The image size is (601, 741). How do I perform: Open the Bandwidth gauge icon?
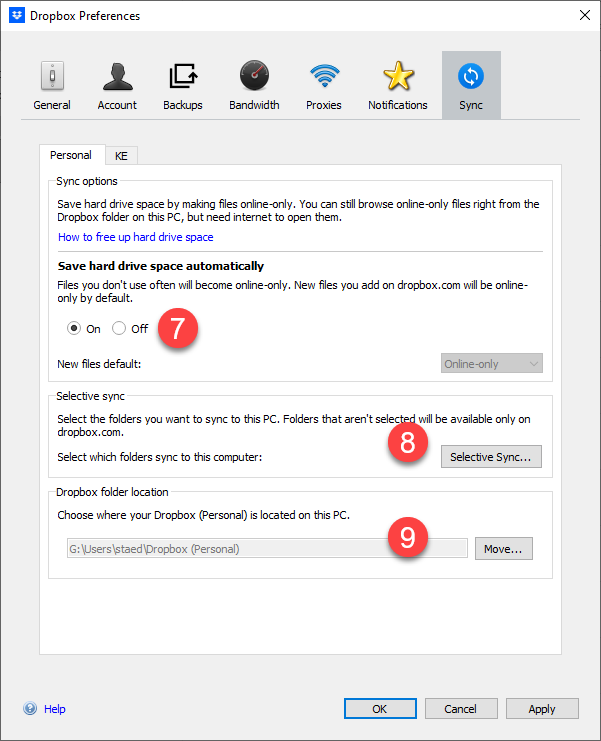coord(254,76)
